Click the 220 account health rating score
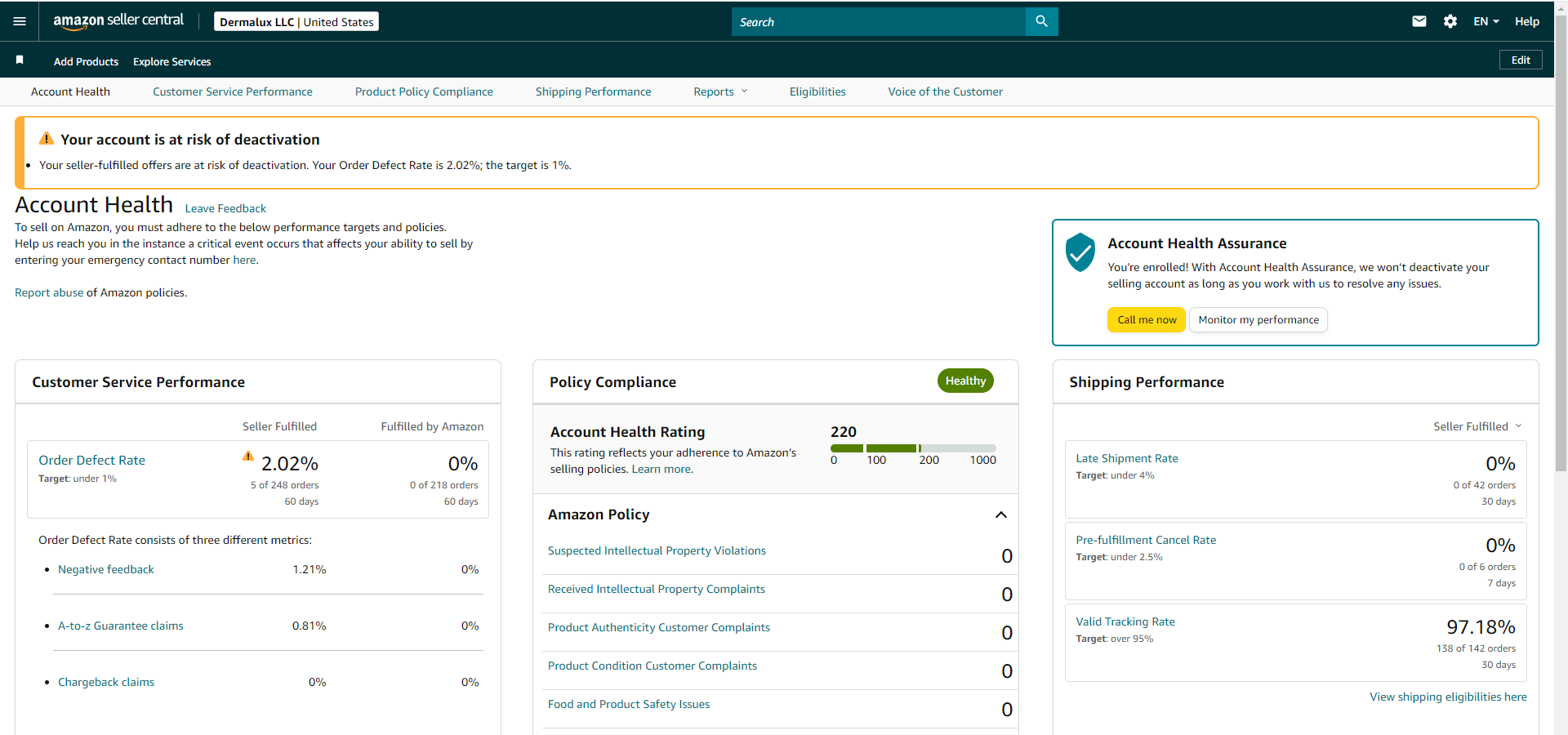The height and width of the screenshot is (735, 1568). [x=844, y=432]
